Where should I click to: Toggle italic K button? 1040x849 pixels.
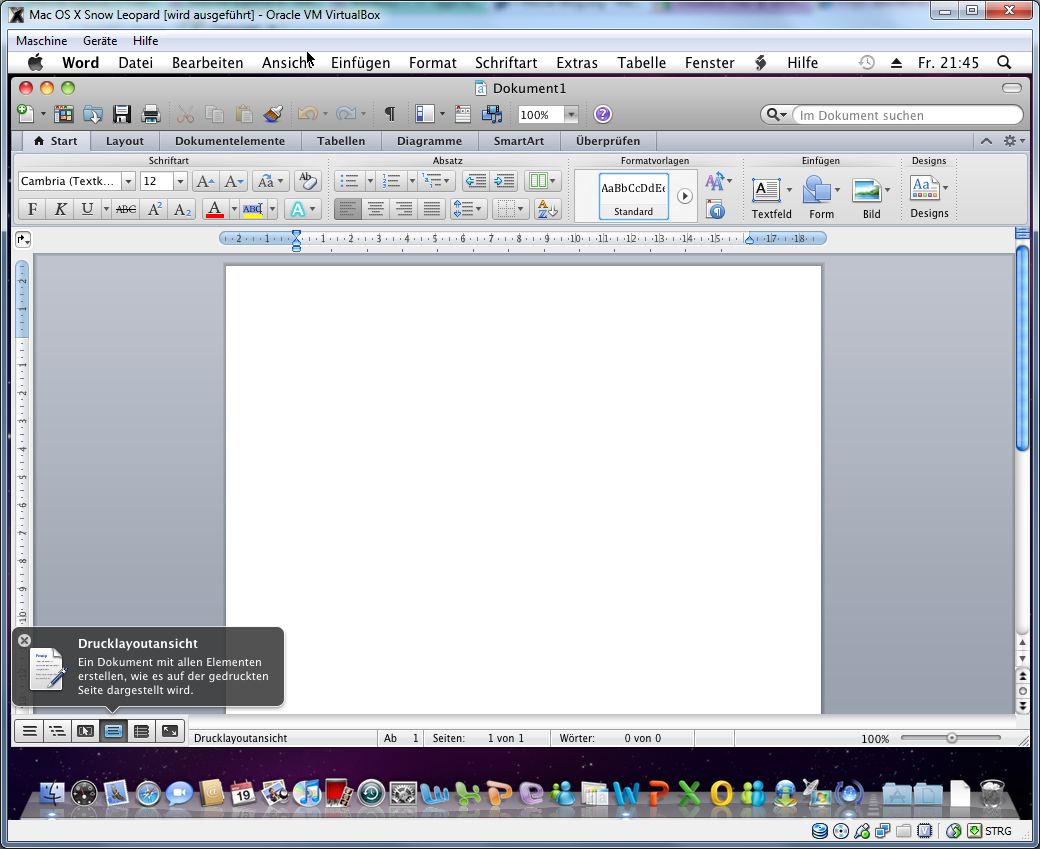pos(60,210)
